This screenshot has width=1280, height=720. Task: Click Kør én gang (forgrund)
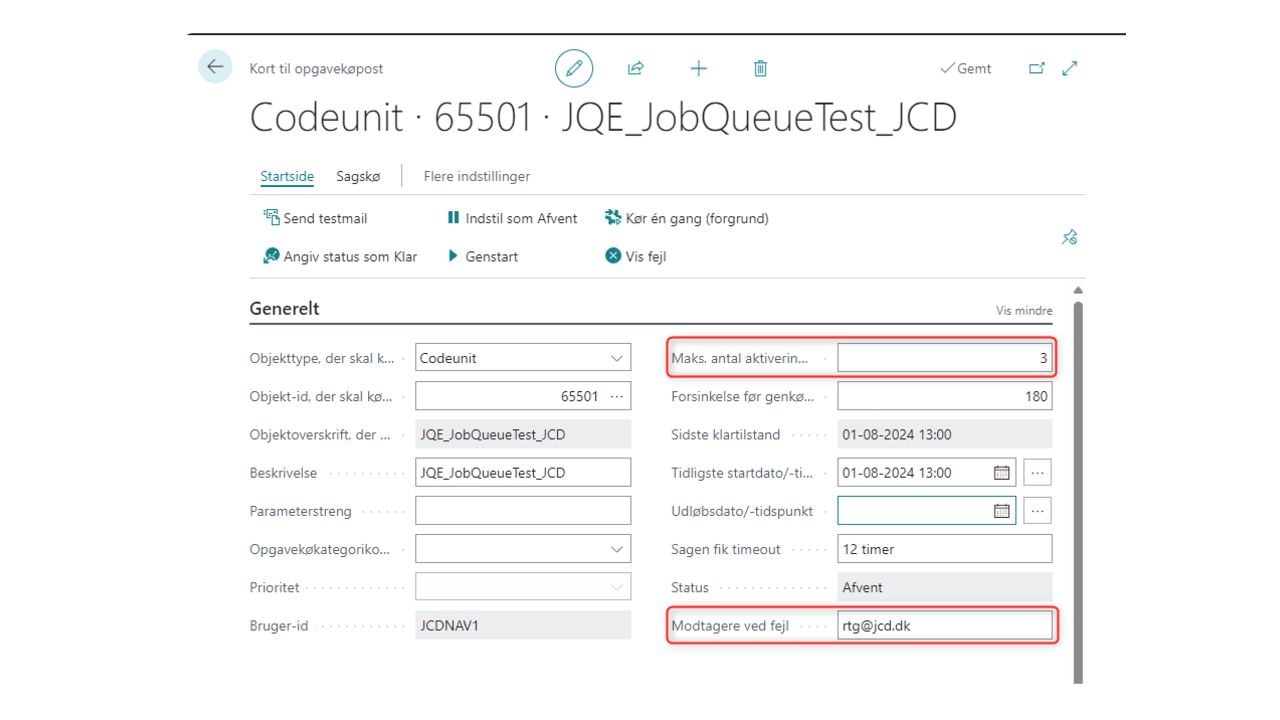tap(687, 218)
